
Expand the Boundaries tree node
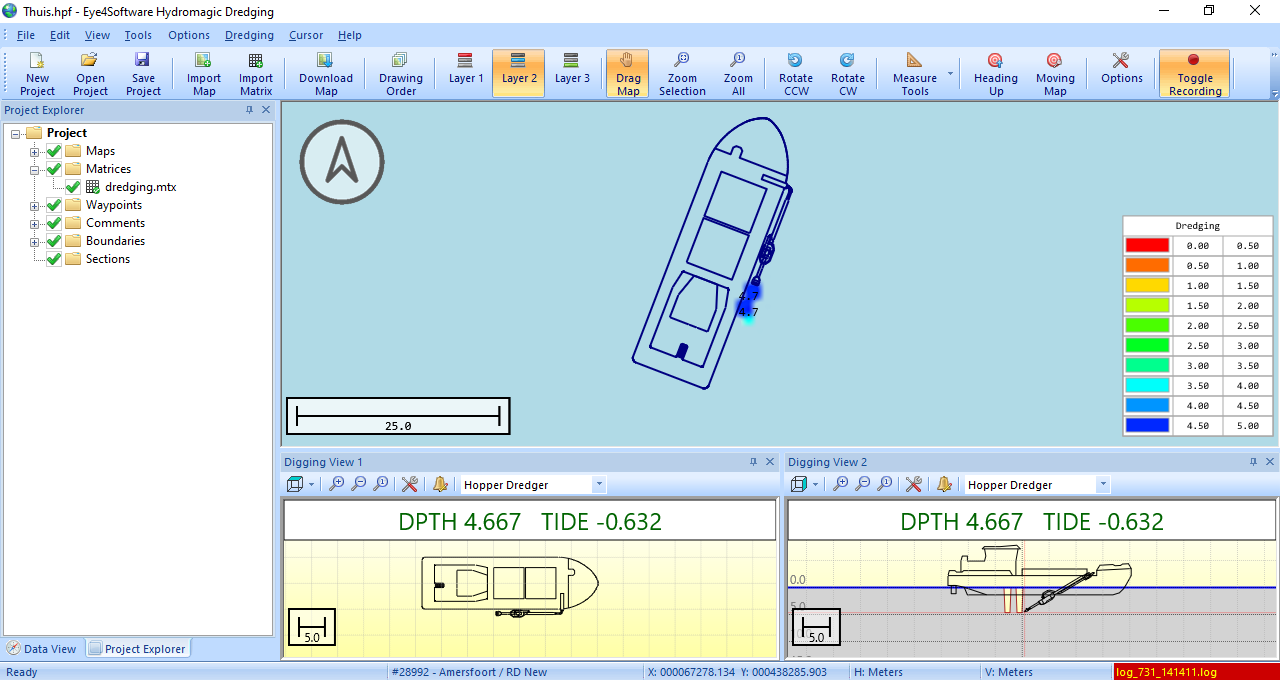[x=35, y=241]
